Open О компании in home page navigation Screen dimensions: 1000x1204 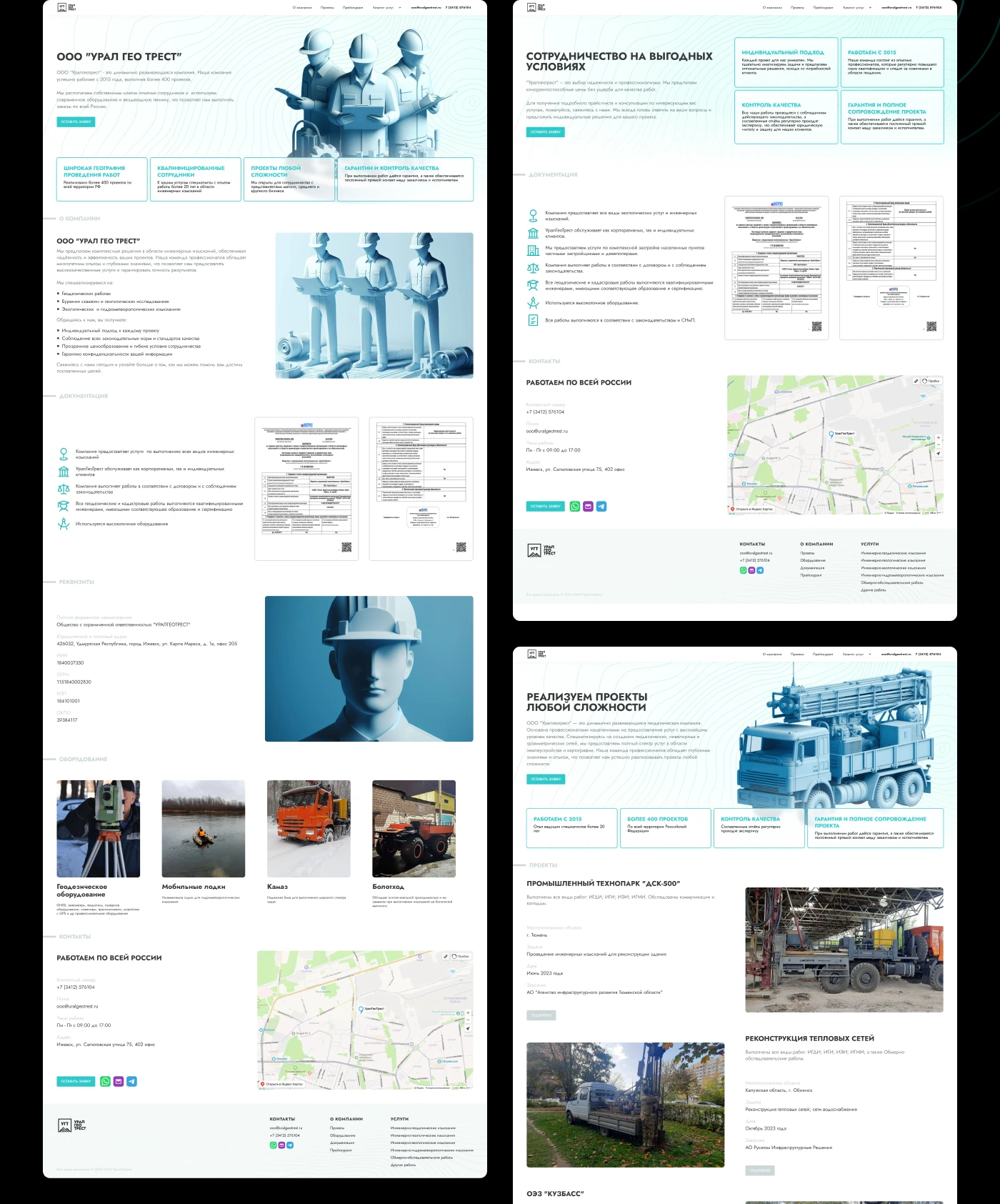[302, 7]
